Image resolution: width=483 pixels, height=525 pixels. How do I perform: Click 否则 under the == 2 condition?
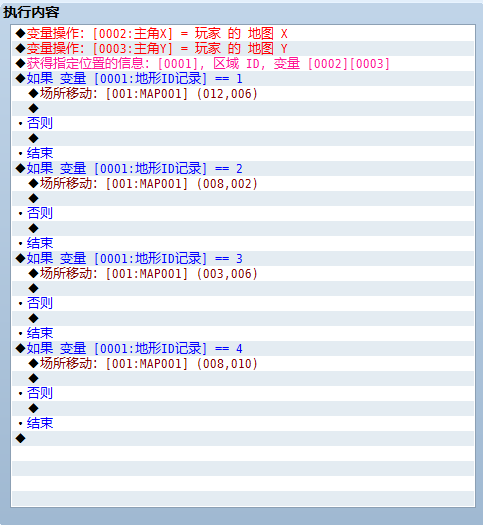[39, 213]
